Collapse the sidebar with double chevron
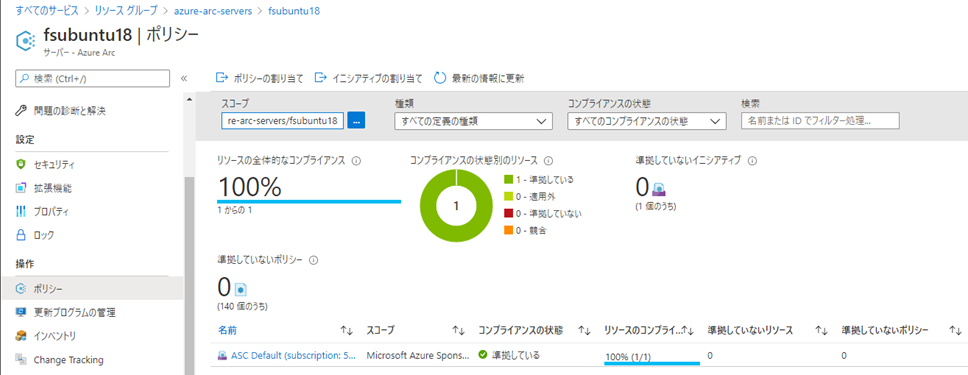 coord(183,78)
